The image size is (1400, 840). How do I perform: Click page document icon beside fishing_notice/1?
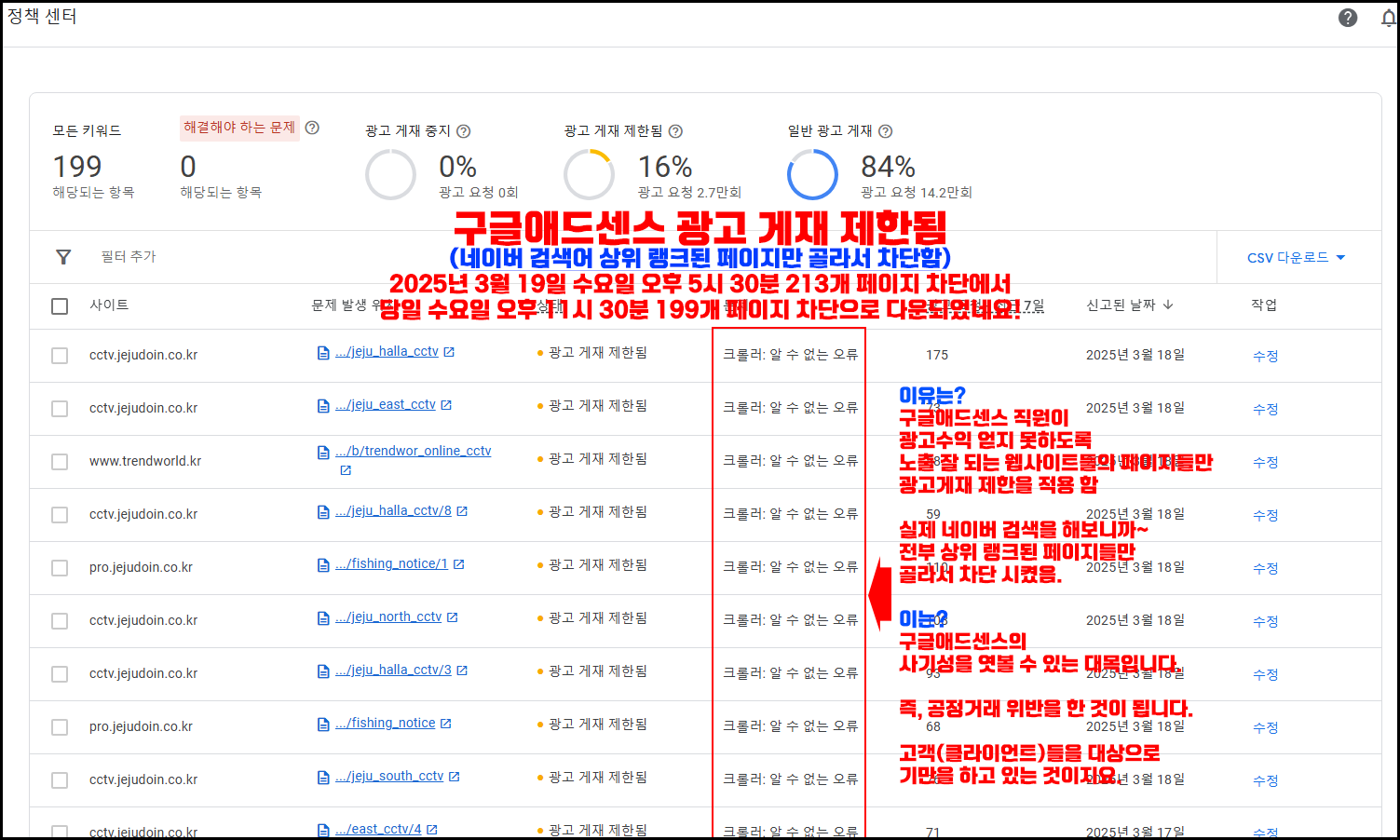323,565
